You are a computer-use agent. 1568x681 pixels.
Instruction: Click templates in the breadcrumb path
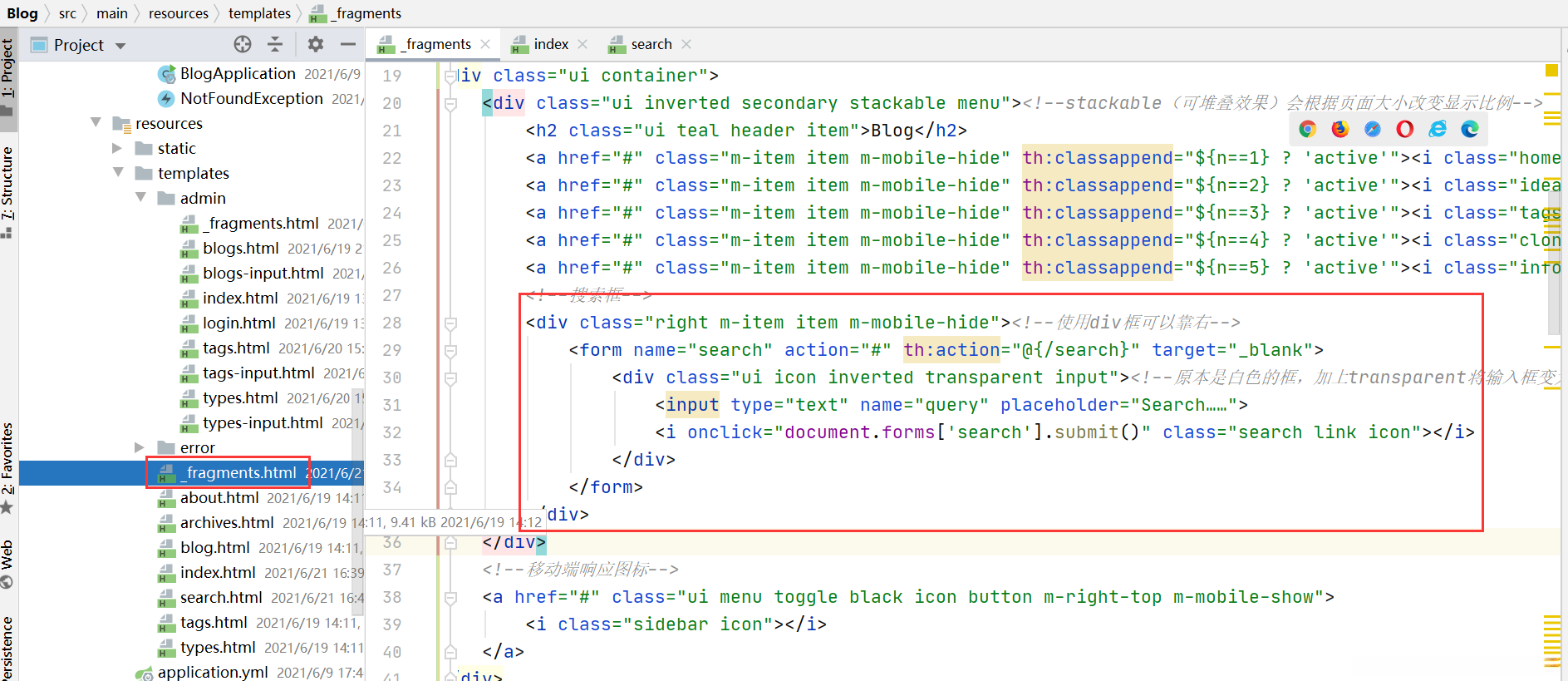pyautogui.click(x=260, y=13)
